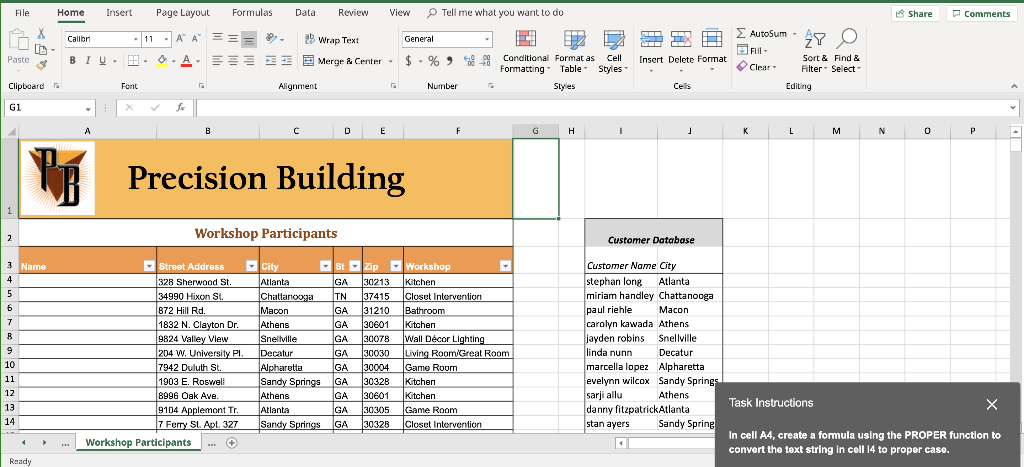
Task: Open the Name column filter dropdown
Action: (x=149, y=266)
